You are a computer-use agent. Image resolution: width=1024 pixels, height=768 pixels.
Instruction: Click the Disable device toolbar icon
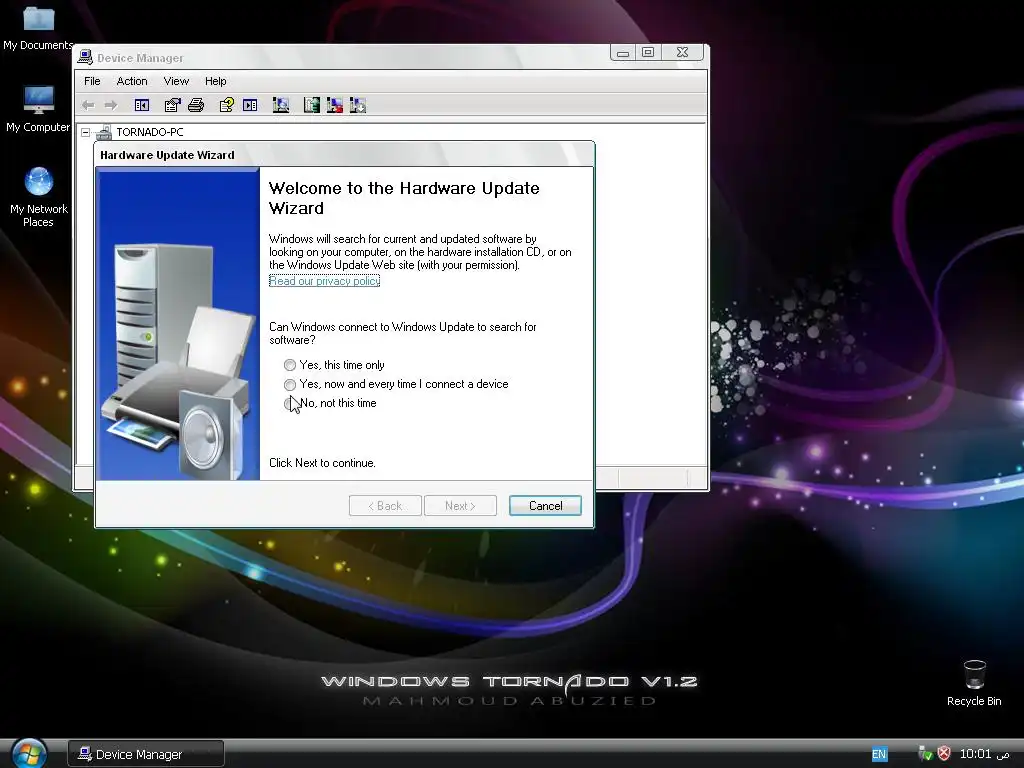tap(358, 105)
